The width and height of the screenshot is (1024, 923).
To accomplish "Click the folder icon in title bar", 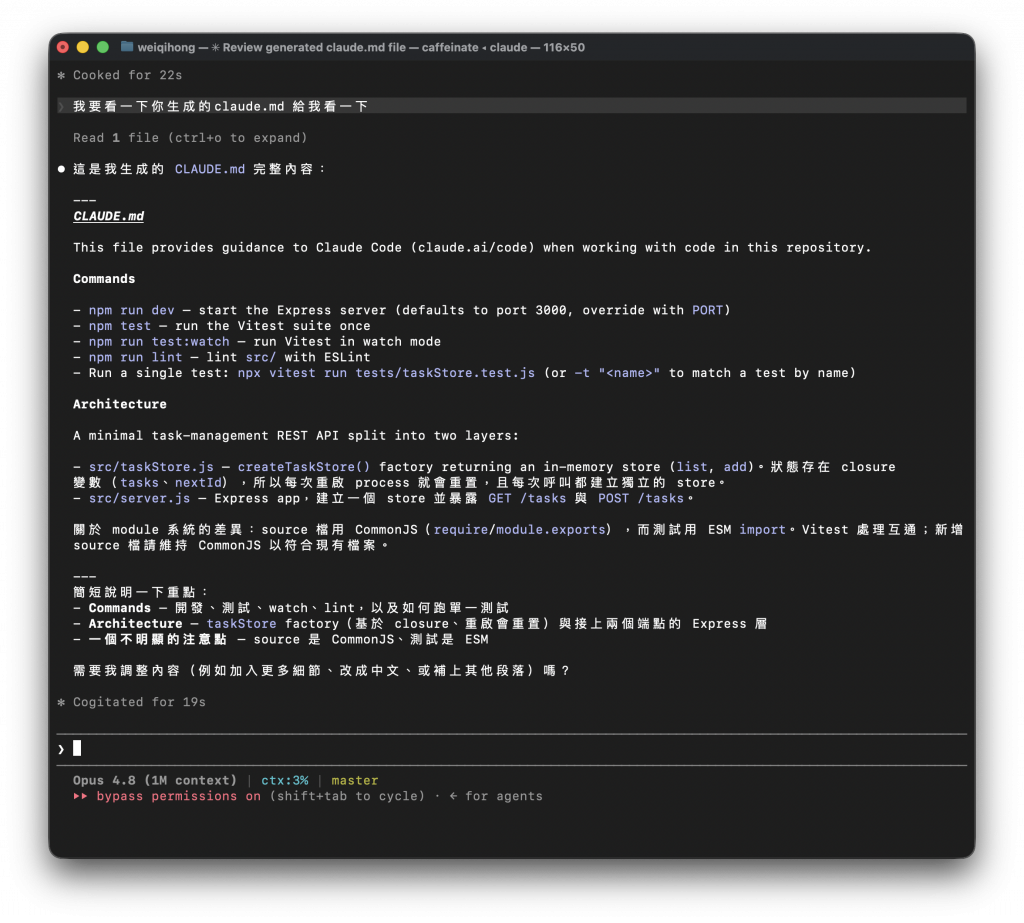I will 127,47.
